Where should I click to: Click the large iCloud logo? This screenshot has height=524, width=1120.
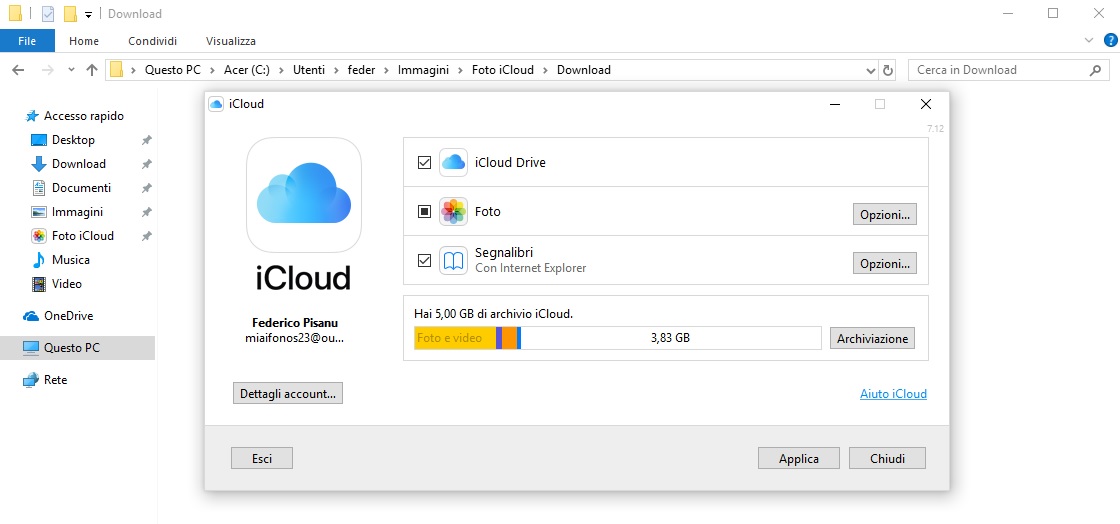coord(304,195)
